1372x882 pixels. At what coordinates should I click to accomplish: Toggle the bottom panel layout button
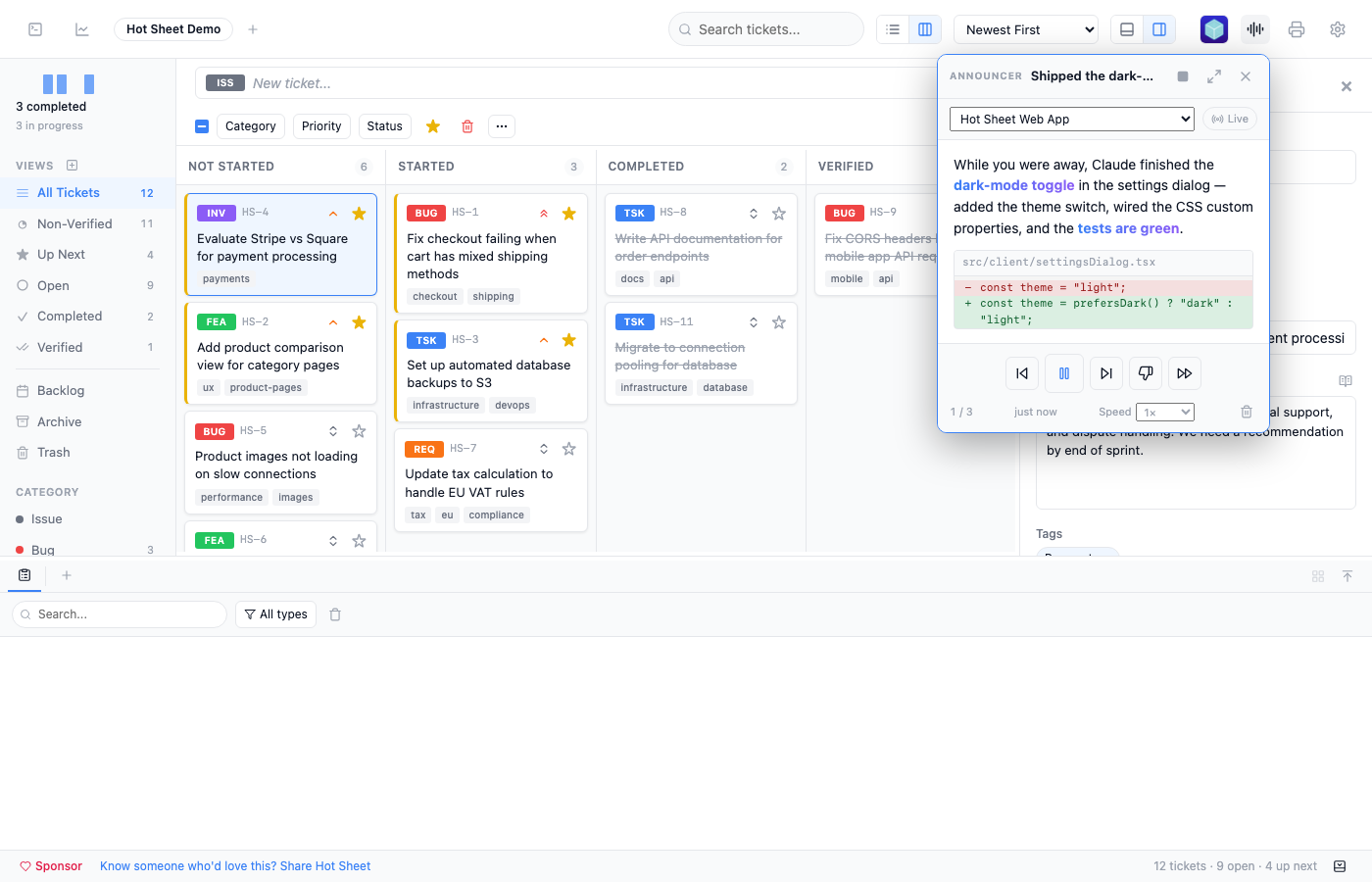(1127, 29)
